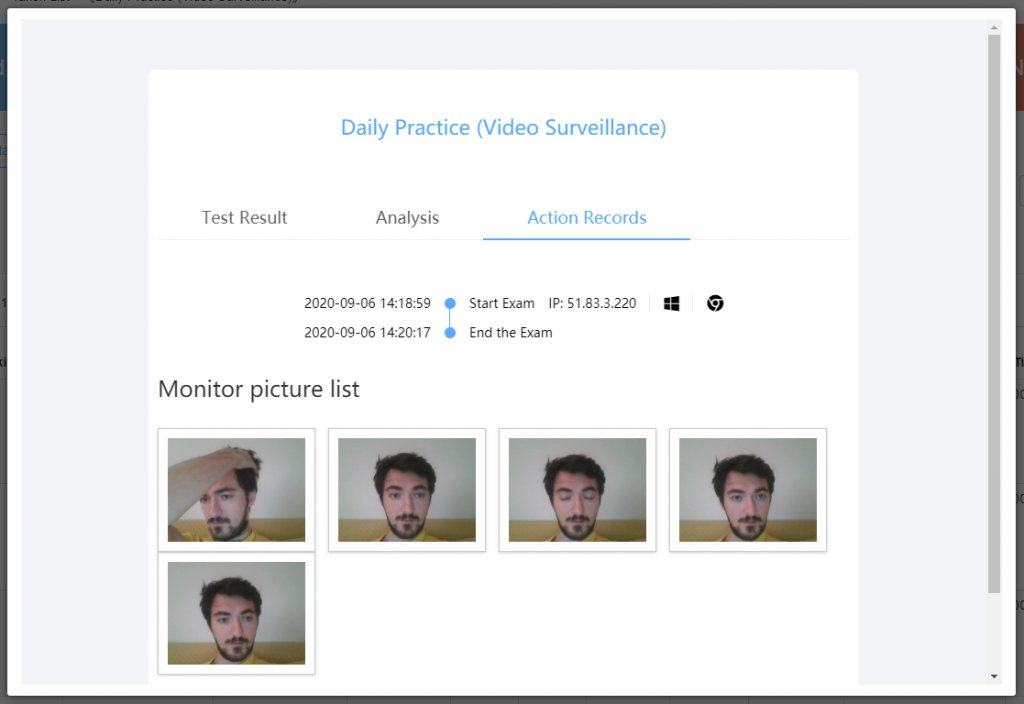Click the 14:18:59 start timestamp
The height and width of the screenshot is (704, 1024).
(367, 303)
